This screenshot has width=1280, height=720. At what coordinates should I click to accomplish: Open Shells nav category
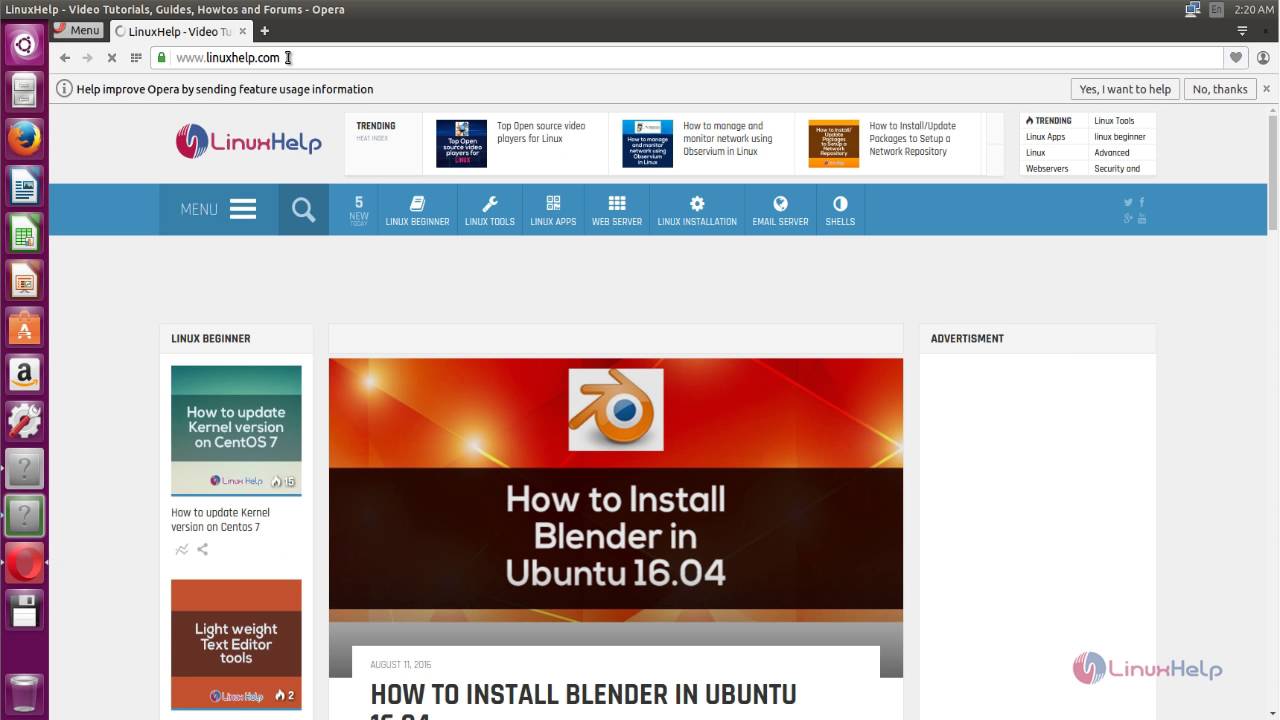(840, 209)
